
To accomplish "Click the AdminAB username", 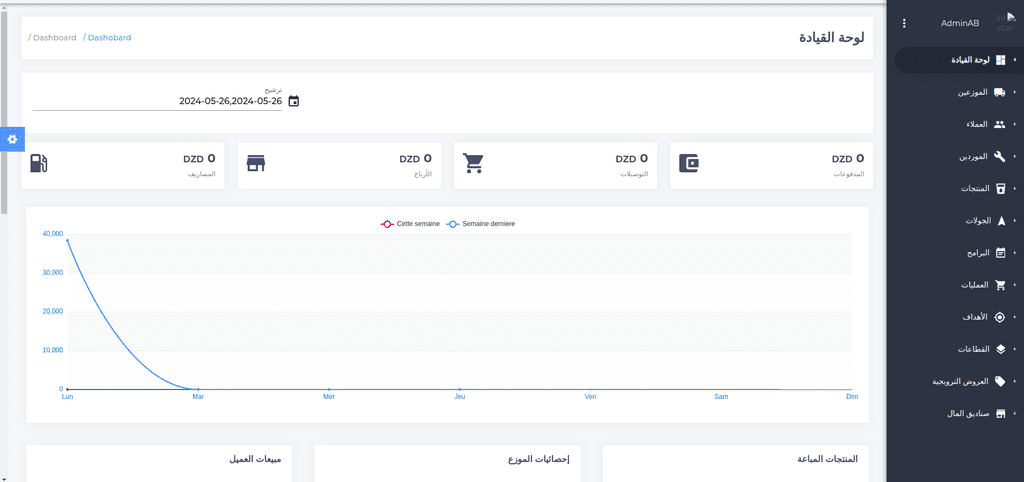I will tap(959, 24).
